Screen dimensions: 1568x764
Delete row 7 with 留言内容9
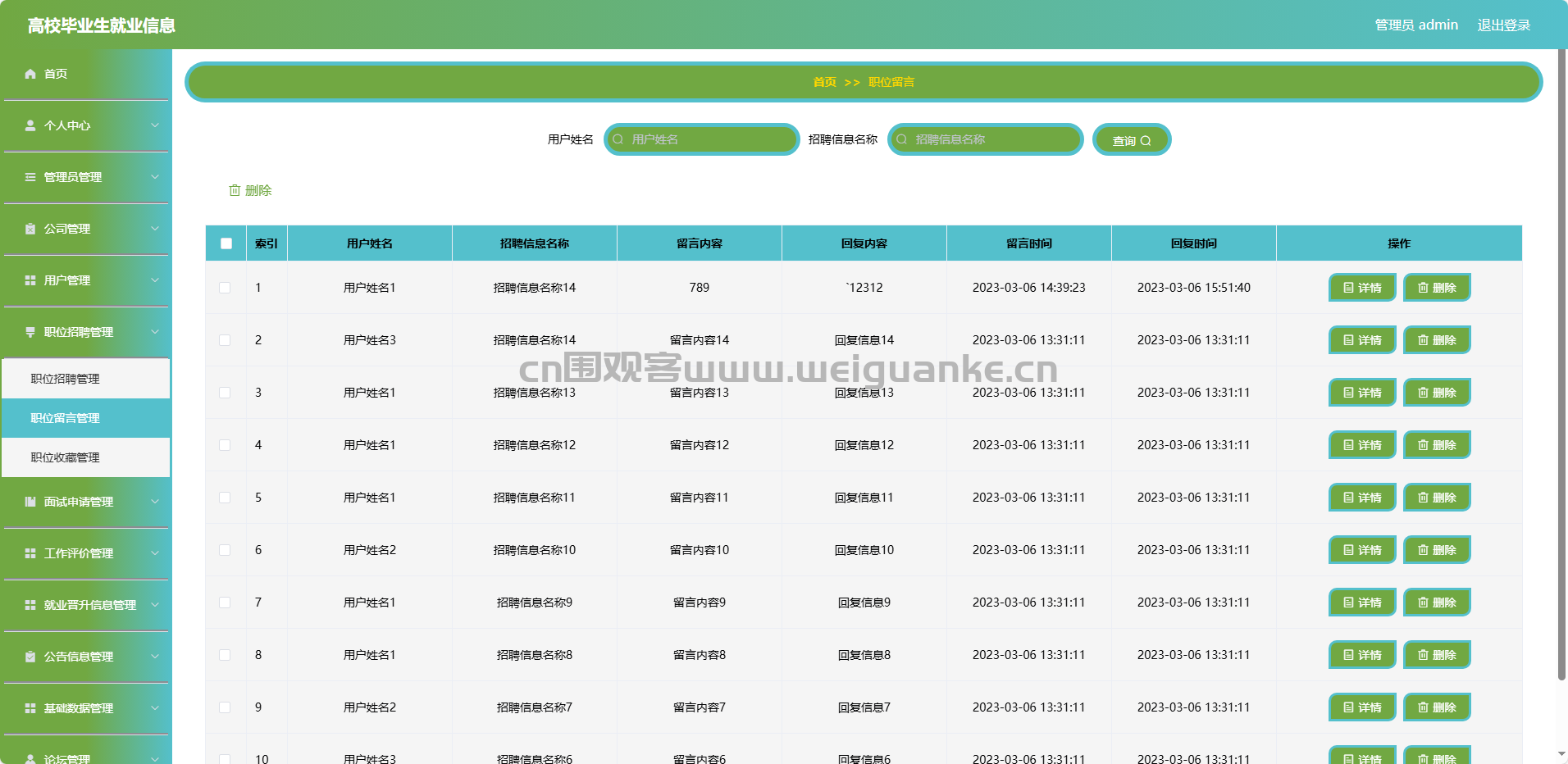tap(1437, 603)
